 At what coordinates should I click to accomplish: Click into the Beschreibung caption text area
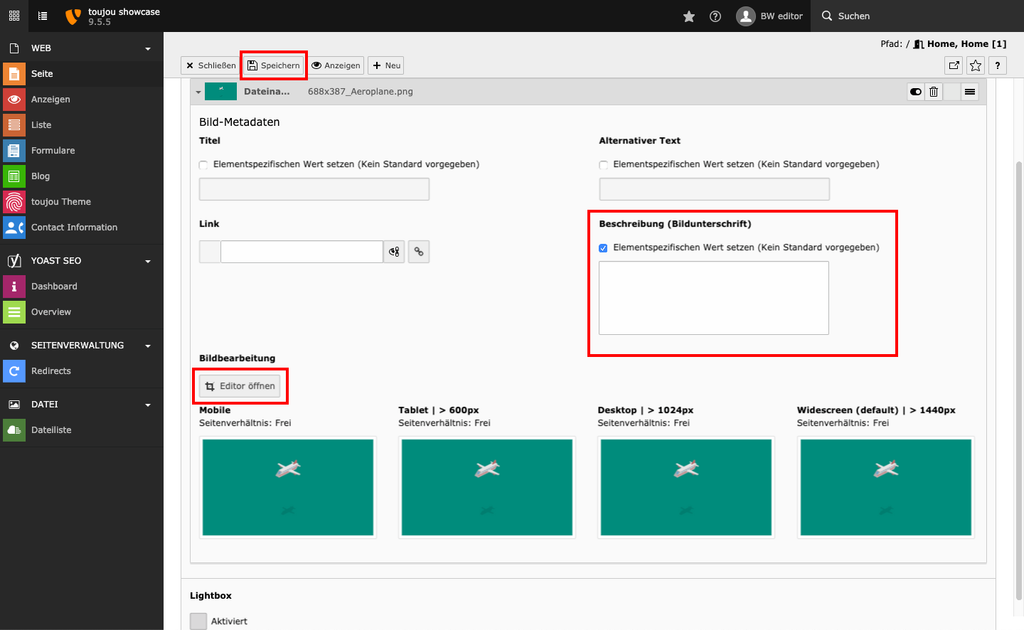(x=713, y=298)
